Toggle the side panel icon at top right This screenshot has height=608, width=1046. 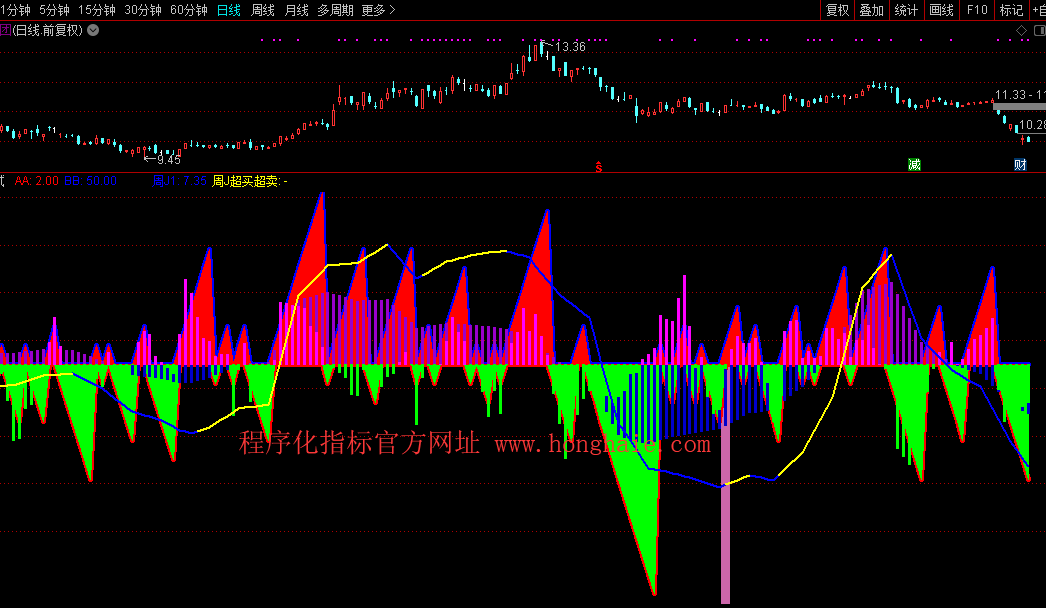[x=1039, y=30]
